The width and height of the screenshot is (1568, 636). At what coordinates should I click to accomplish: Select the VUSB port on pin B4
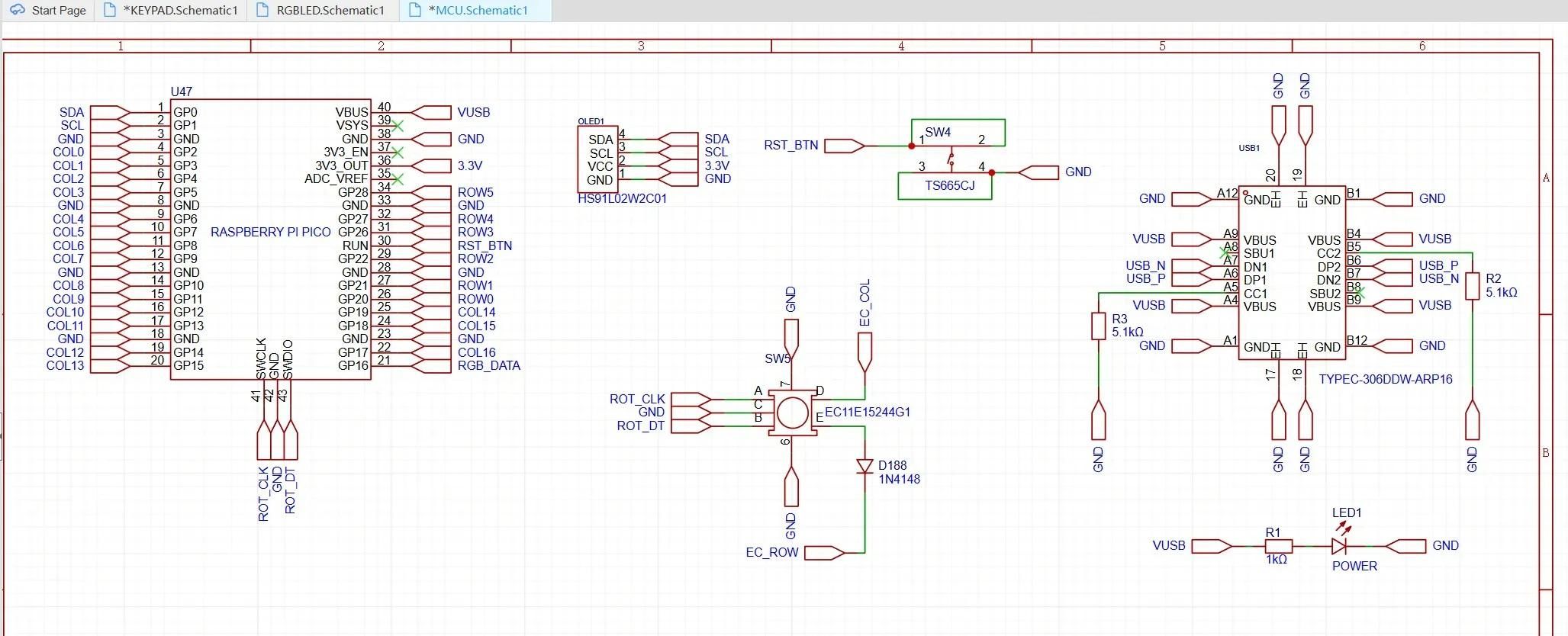pyautogui.click(x=1393, y=239)
